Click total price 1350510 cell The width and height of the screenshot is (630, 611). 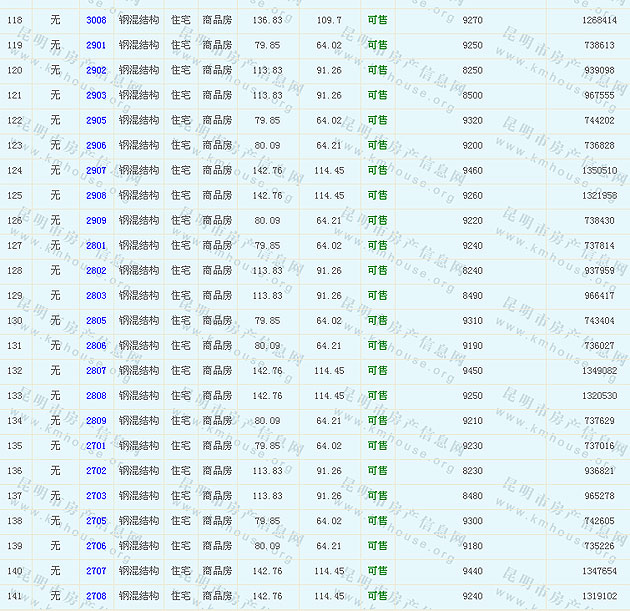pyautogui.click(x=599, y=170)
